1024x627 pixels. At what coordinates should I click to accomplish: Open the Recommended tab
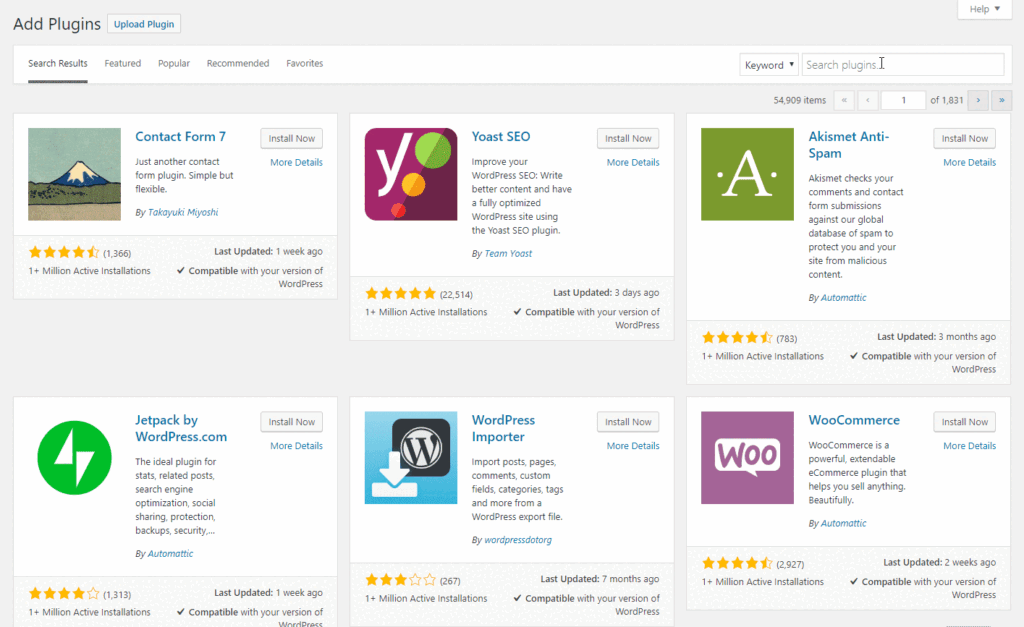[238, 64]
